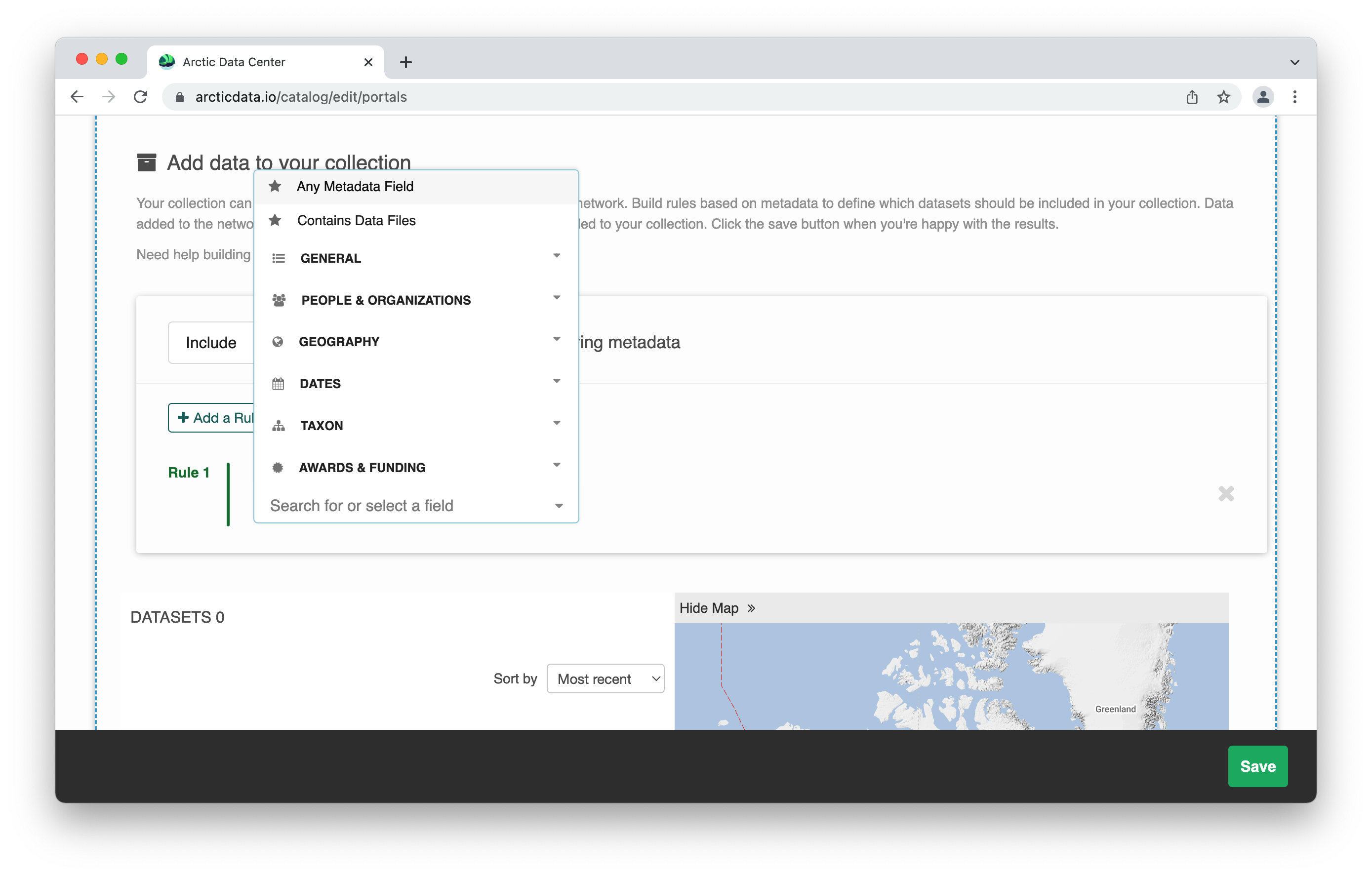The image size is (1372, 876).
Task: Select Contains Data Files option
Action: click(x=356, y=220)
